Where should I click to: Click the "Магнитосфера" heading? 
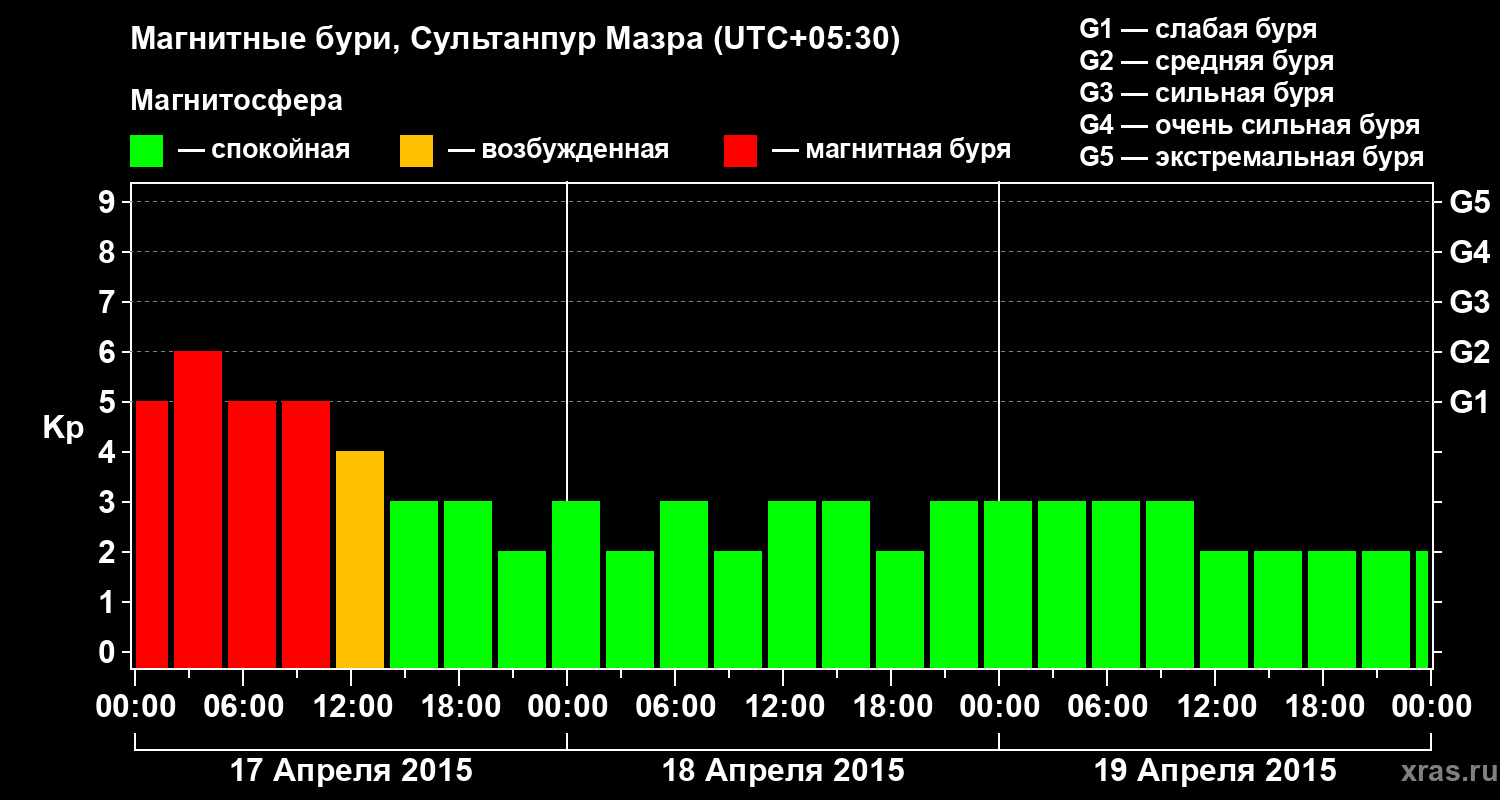236,101
